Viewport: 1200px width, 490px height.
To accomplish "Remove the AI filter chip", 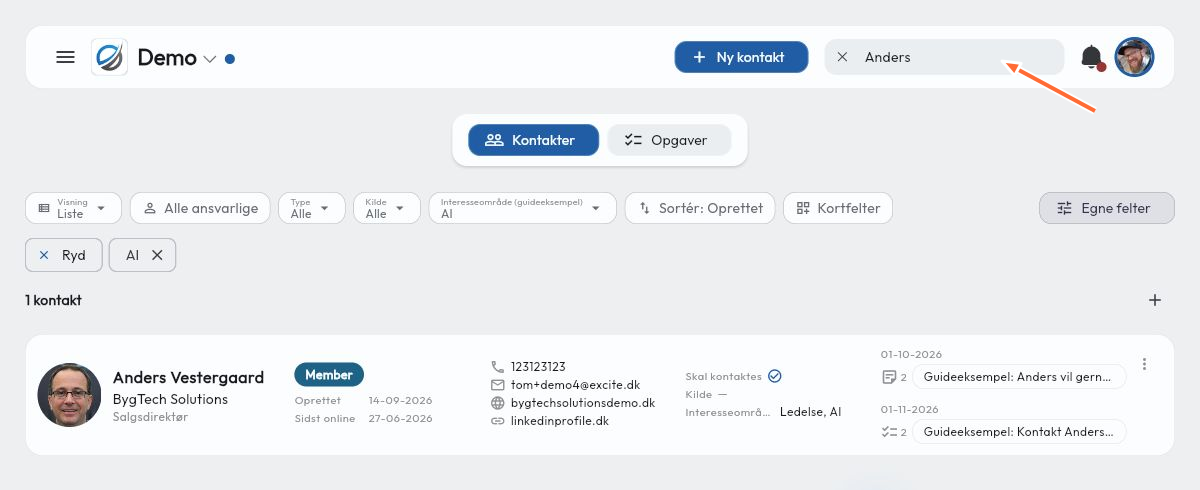I will tap(157, 255).
